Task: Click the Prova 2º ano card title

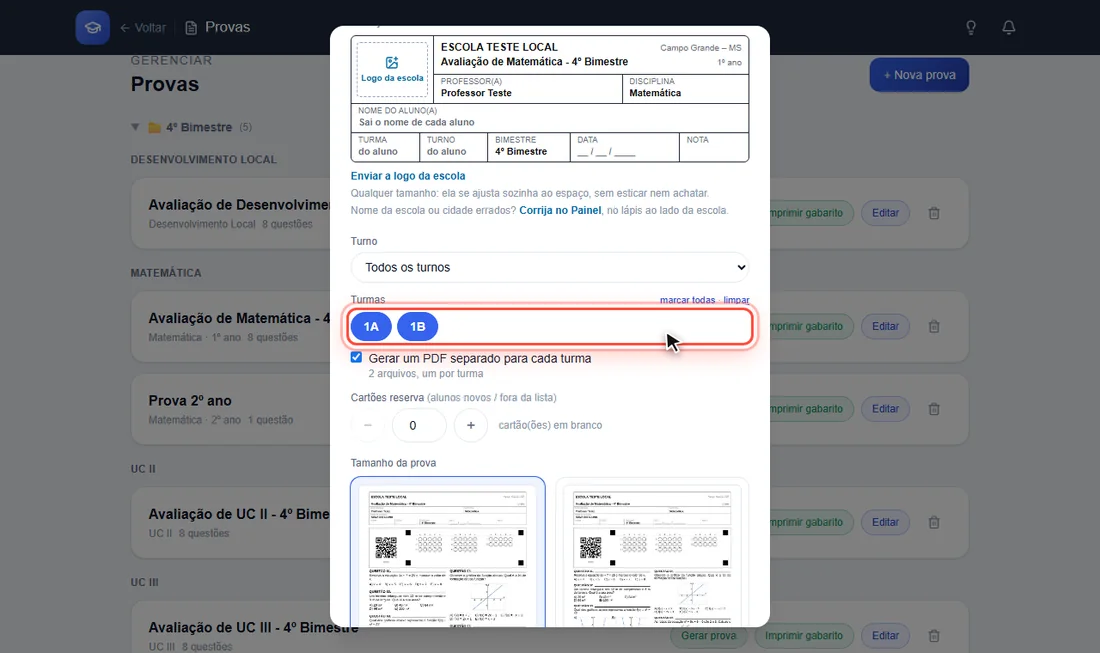Action: point(190,400)
